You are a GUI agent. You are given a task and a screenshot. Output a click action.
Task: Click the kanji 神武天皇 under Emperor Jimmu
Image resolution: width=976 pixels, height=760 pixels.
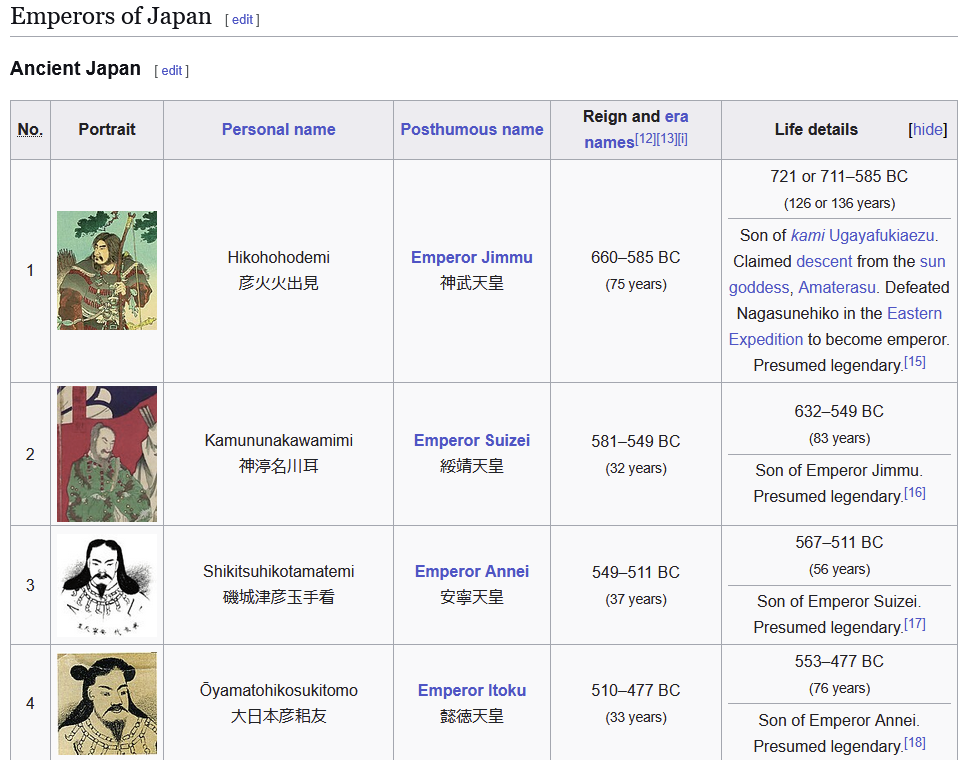tap(472, 283)
